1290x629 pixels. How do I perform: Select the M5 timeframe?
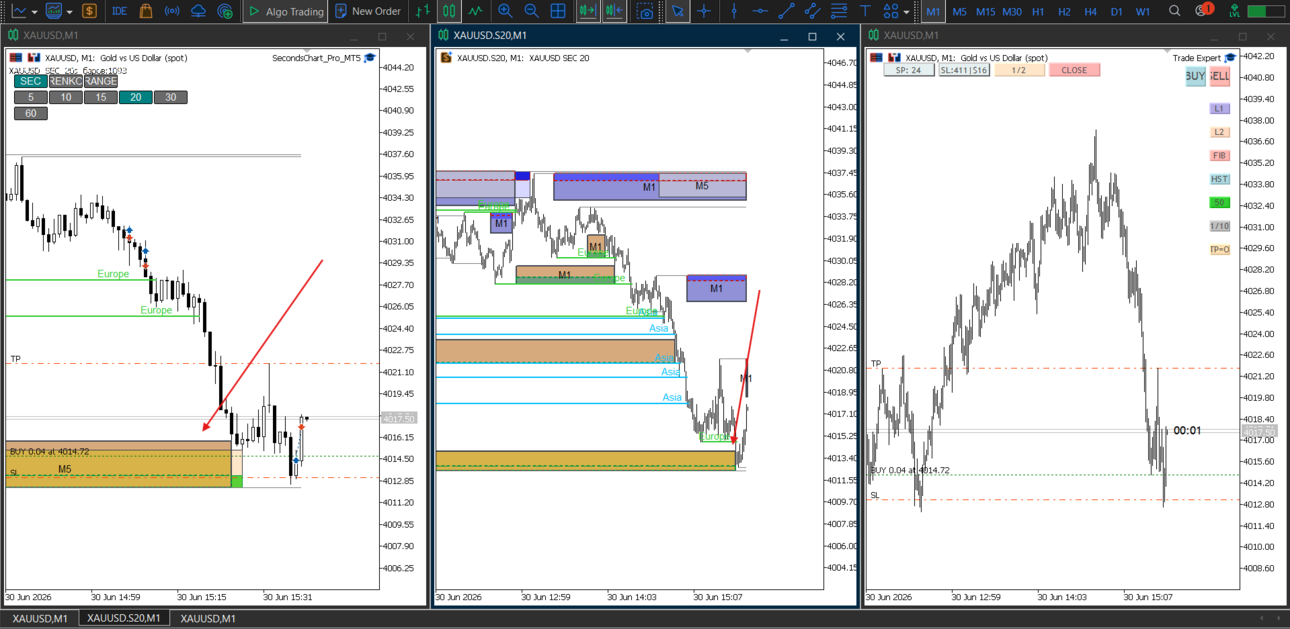click(x=959, y=11)
